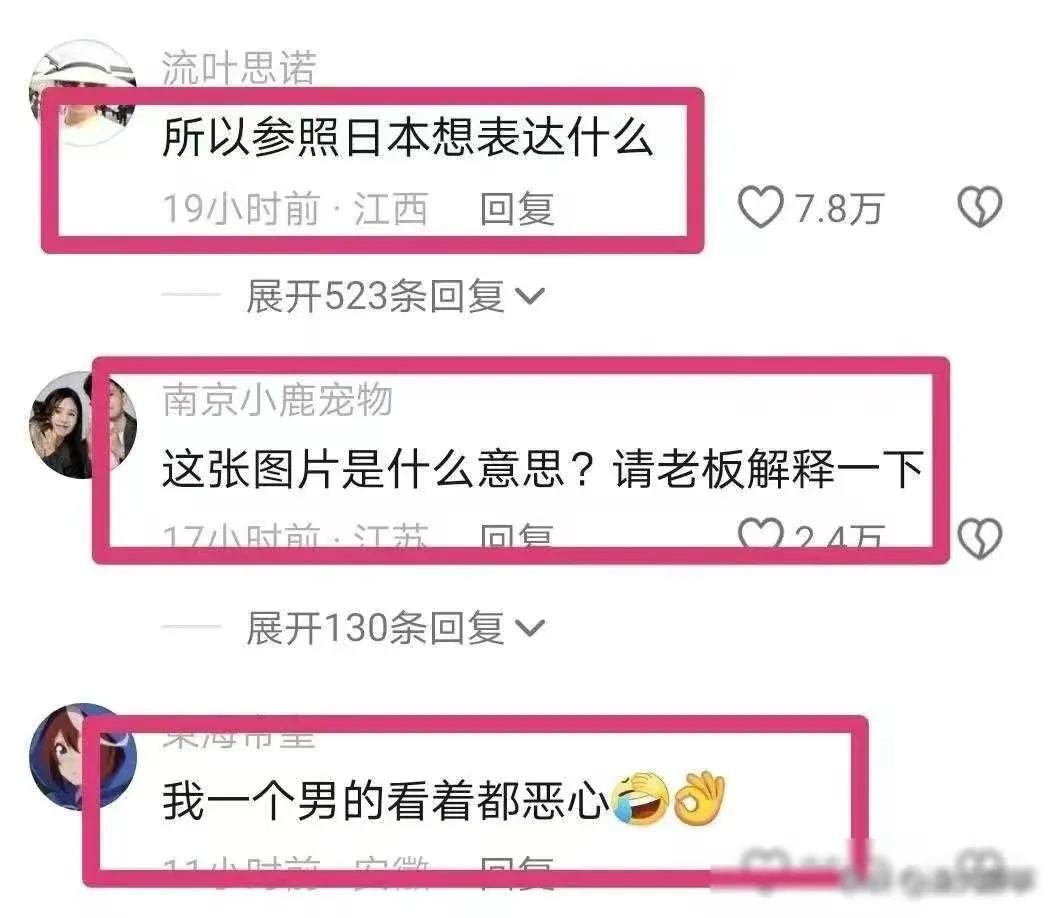Click the laughing-crying emoji in the third comment
The image size is (1060, 918).
(640, 798)
